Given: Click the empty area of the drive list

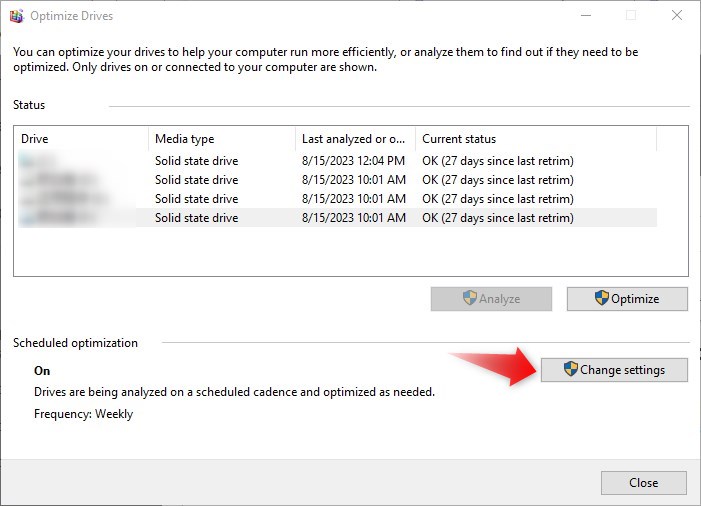Looking at the screenshot, I should pyautogui.click(x=350, y=250).
